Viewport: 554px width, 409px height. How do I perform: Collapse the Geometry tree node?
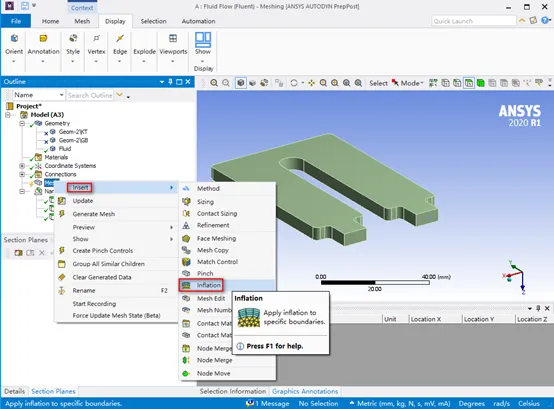coord(22,123)
